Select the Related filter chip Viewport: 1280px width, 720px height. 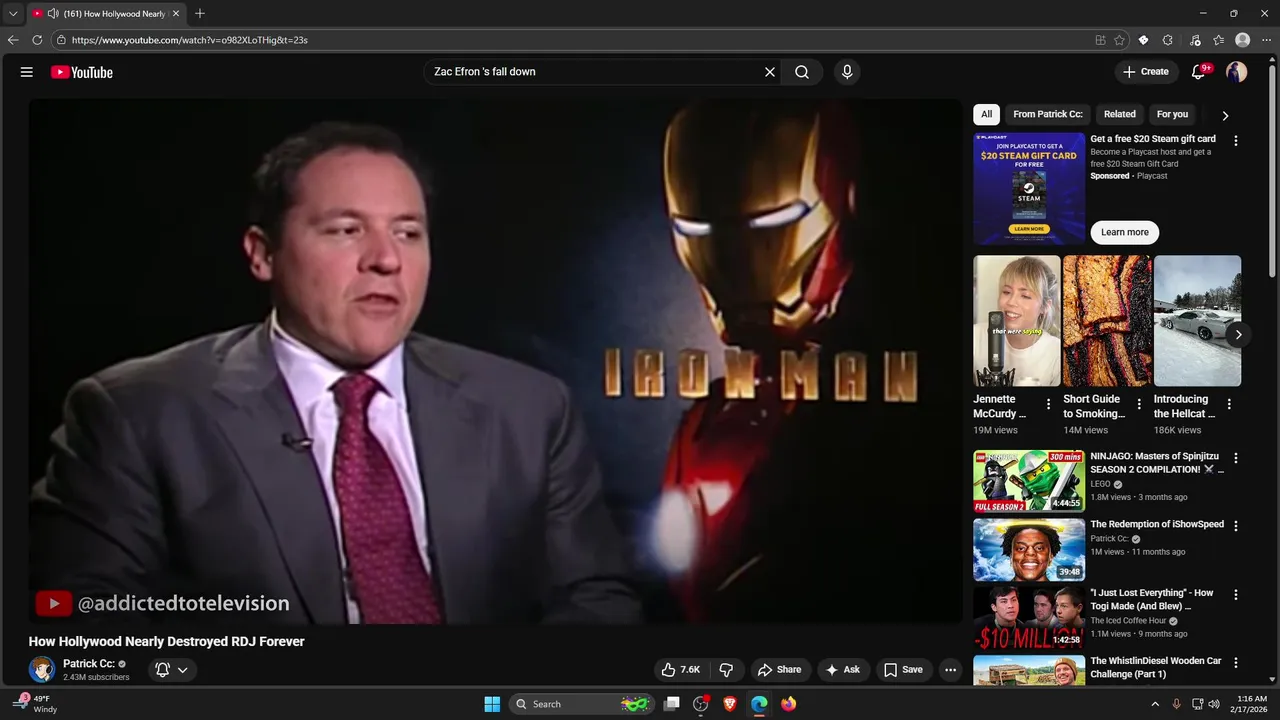pos(1119,114)
